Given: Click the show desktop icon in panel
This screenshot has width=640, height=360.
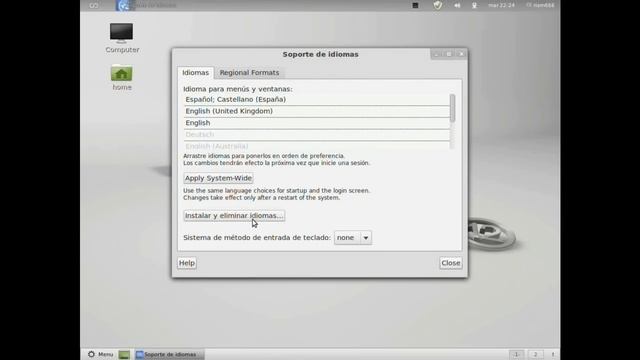Looking at the screenshot, I should tap(124, 355).
